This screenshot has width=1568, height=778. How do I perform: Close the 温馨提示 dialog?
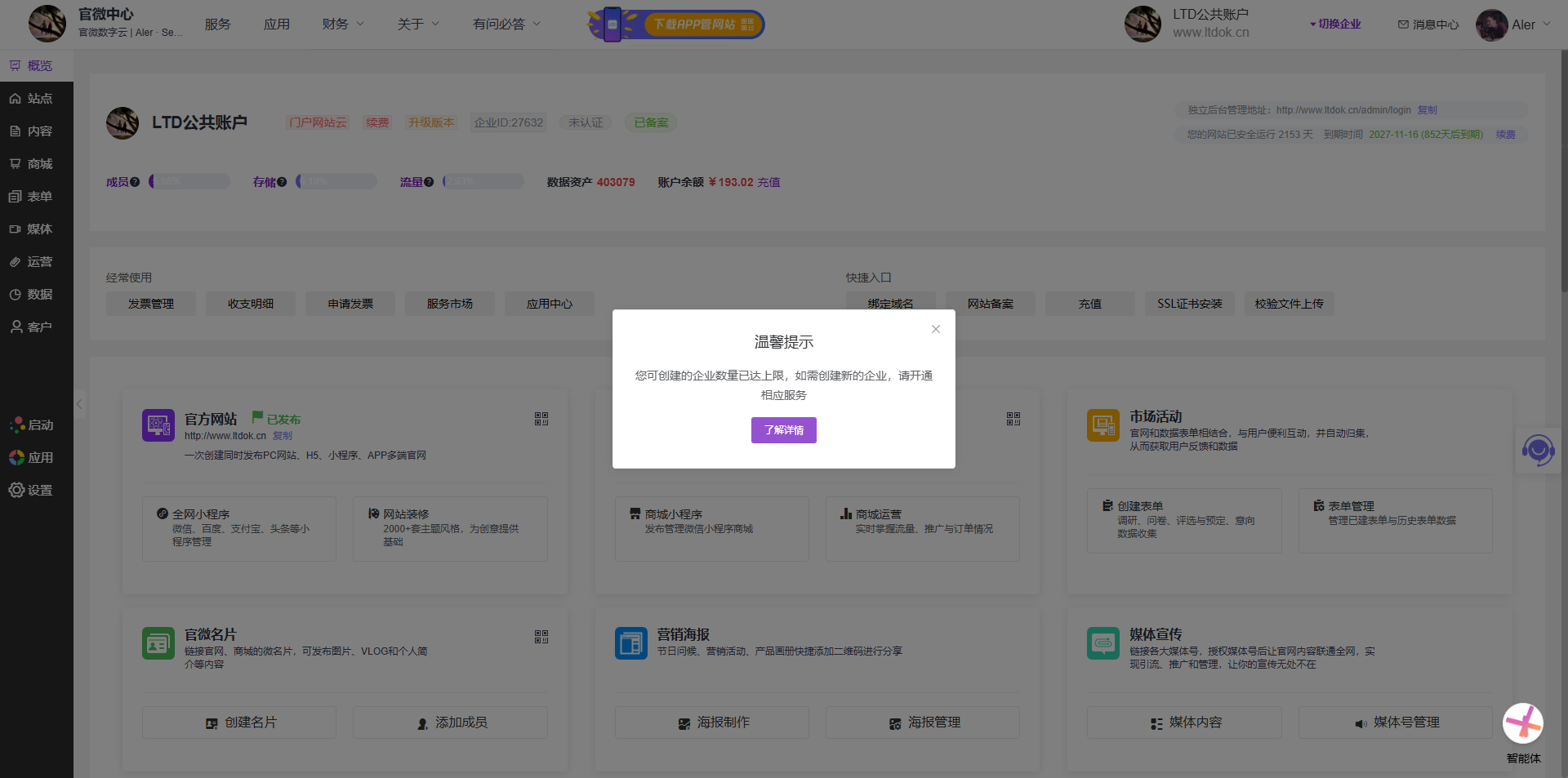coord(935,329)
